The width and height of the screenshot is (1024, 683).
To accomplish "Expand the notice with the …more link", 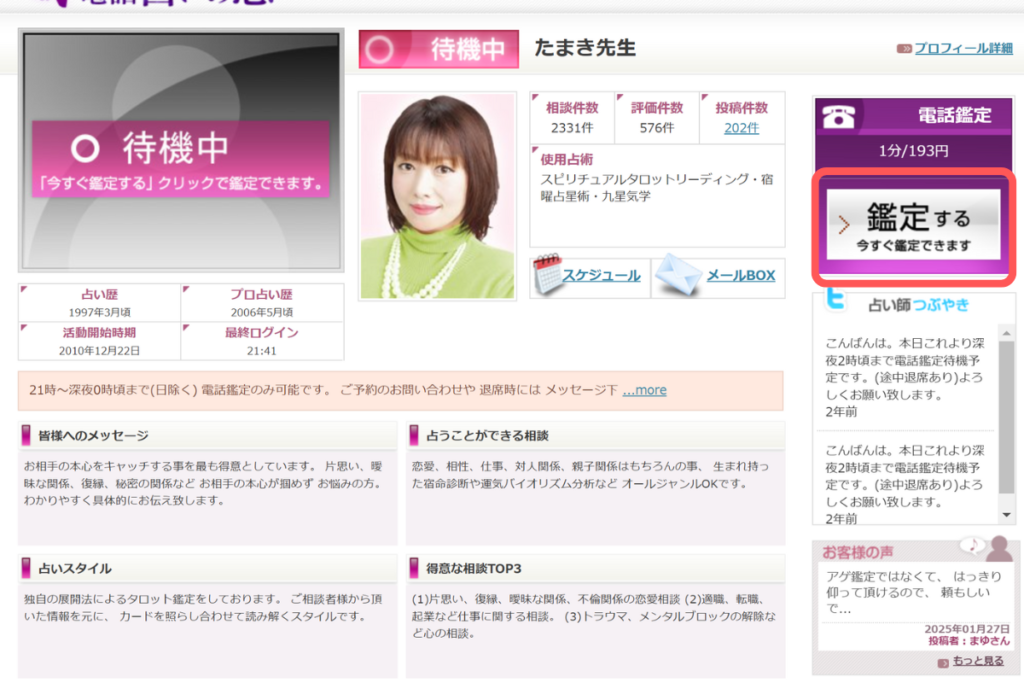I will click(644, 390).
